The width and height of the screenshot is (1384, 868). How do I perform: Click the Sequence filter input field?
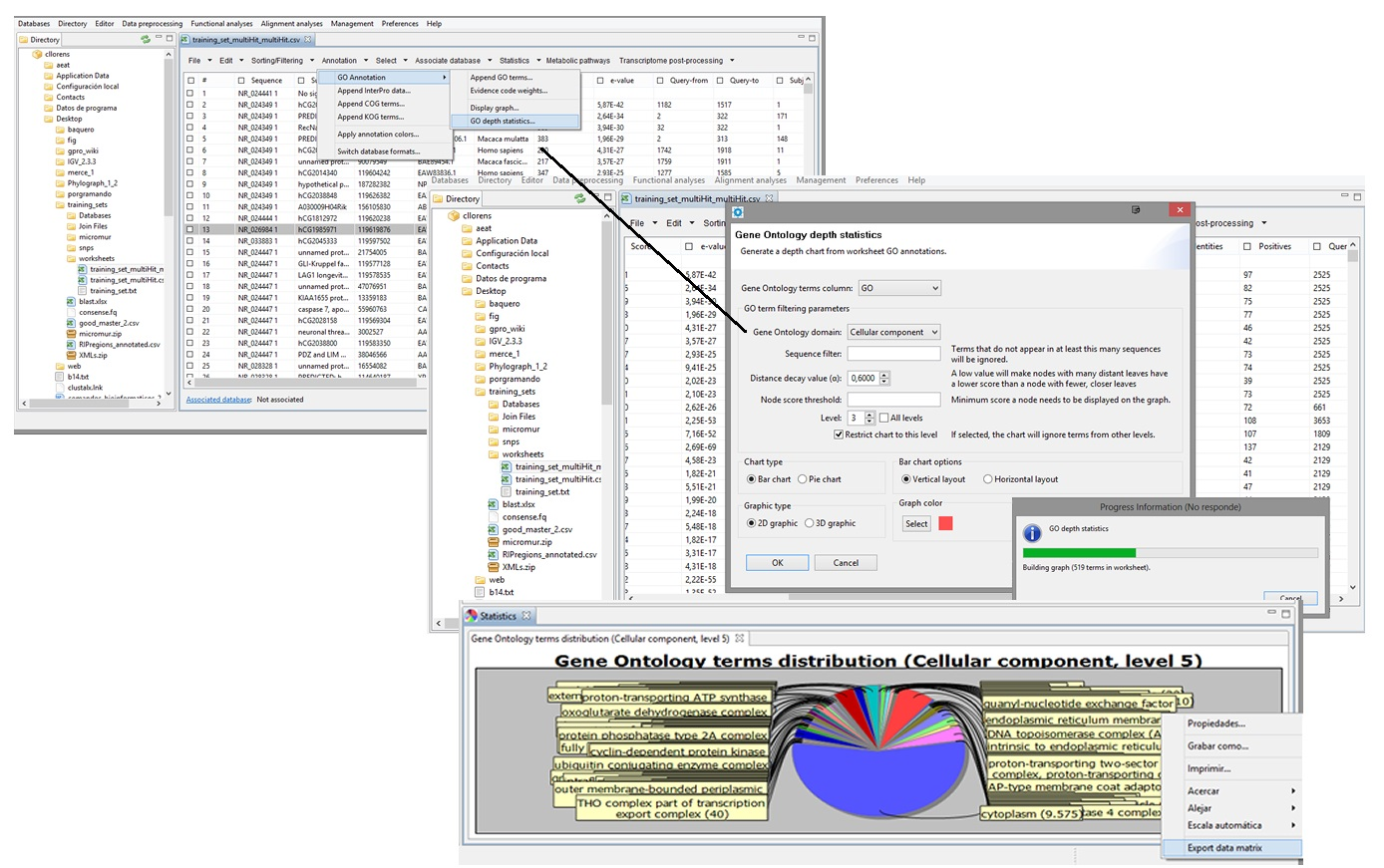click(893, 354)
